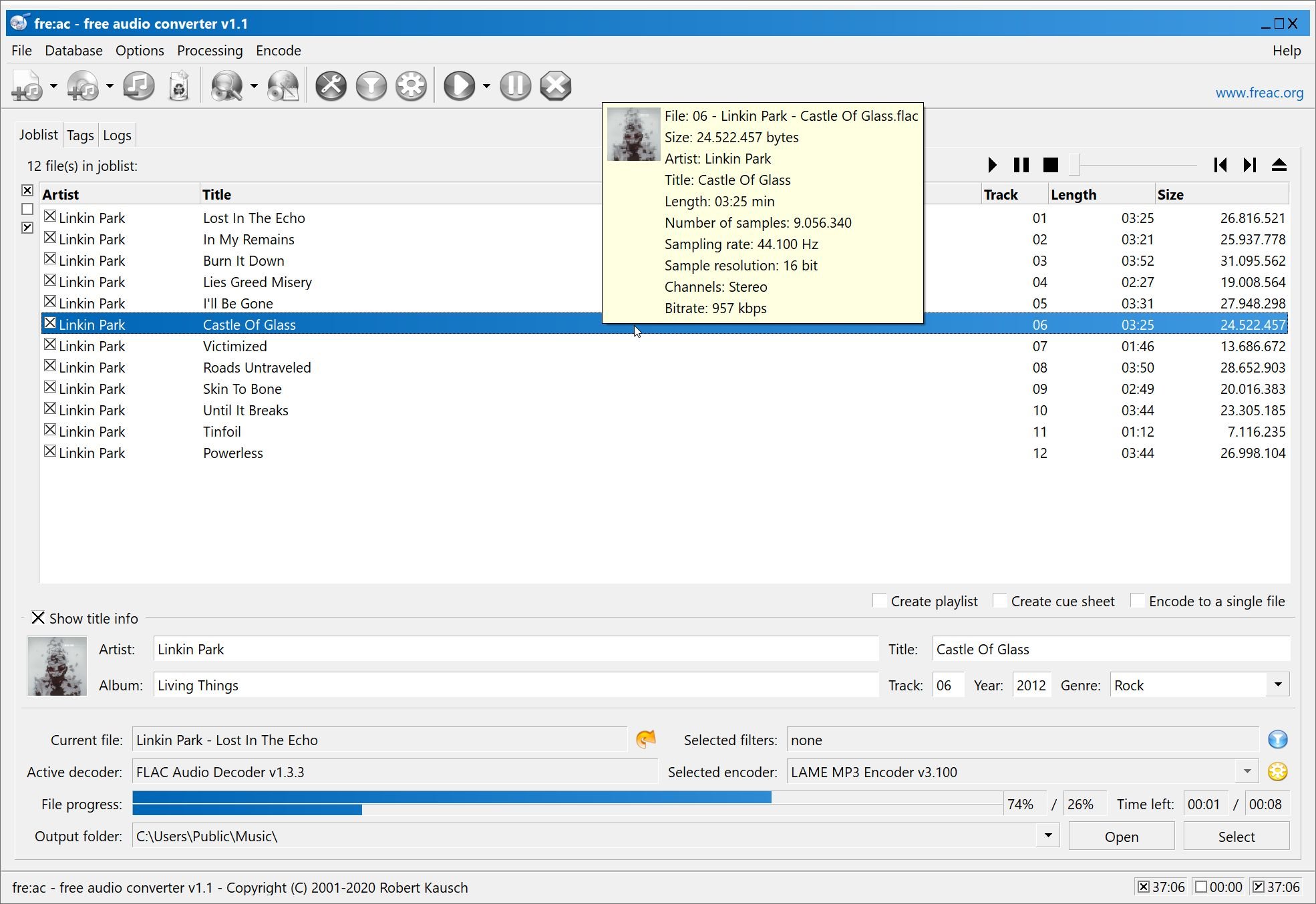Expand the Selected encoder dropdown

coord(1245,771)
